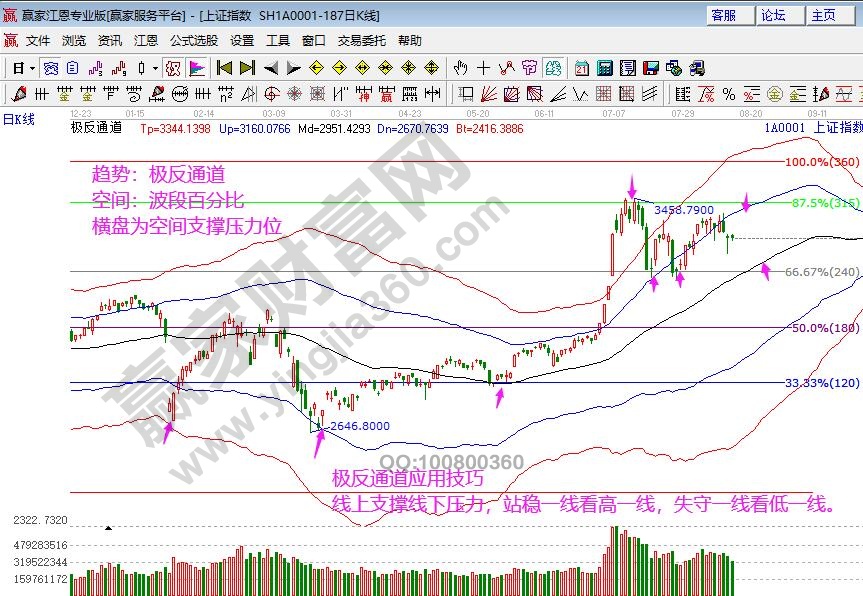
Task: Click the 论坛 button
Action: pyautogui.click(x=773, y=15)
